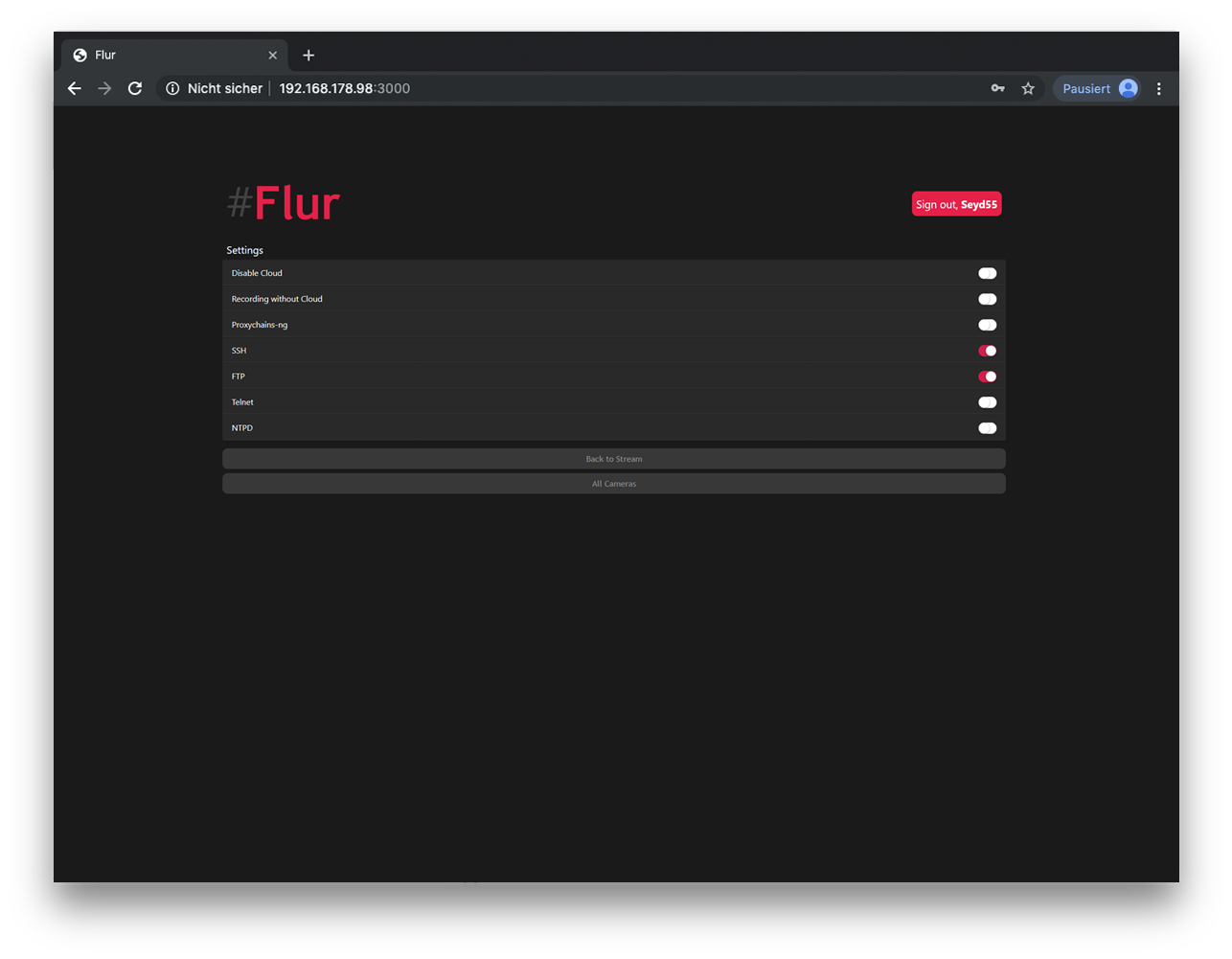Screen dimensions: 1232x959
Task: Enable the NTPD switch
Action: (x=988, y=428)
